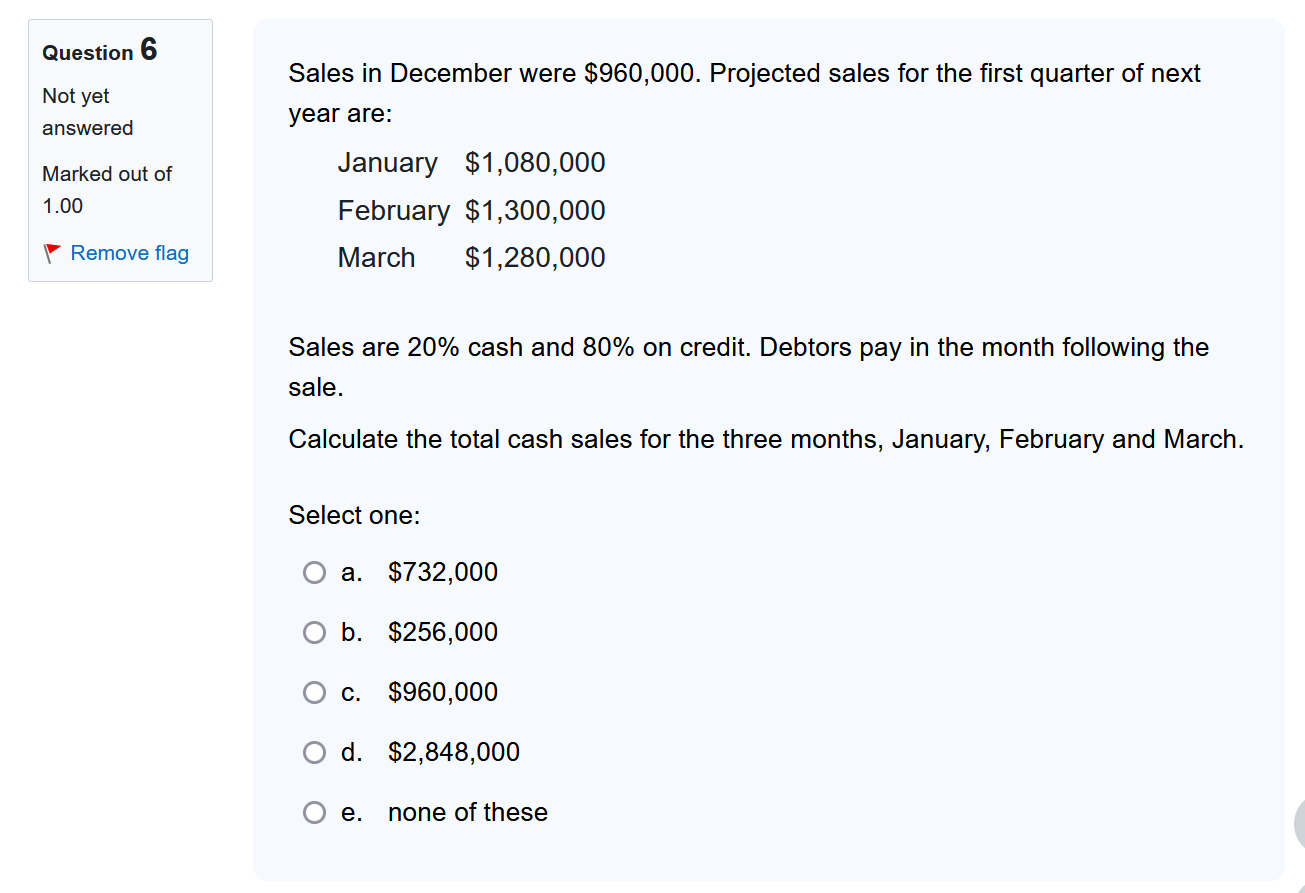Choose the 'none of these' option
Screen dimensions: 1305x893
coord(314,812)
